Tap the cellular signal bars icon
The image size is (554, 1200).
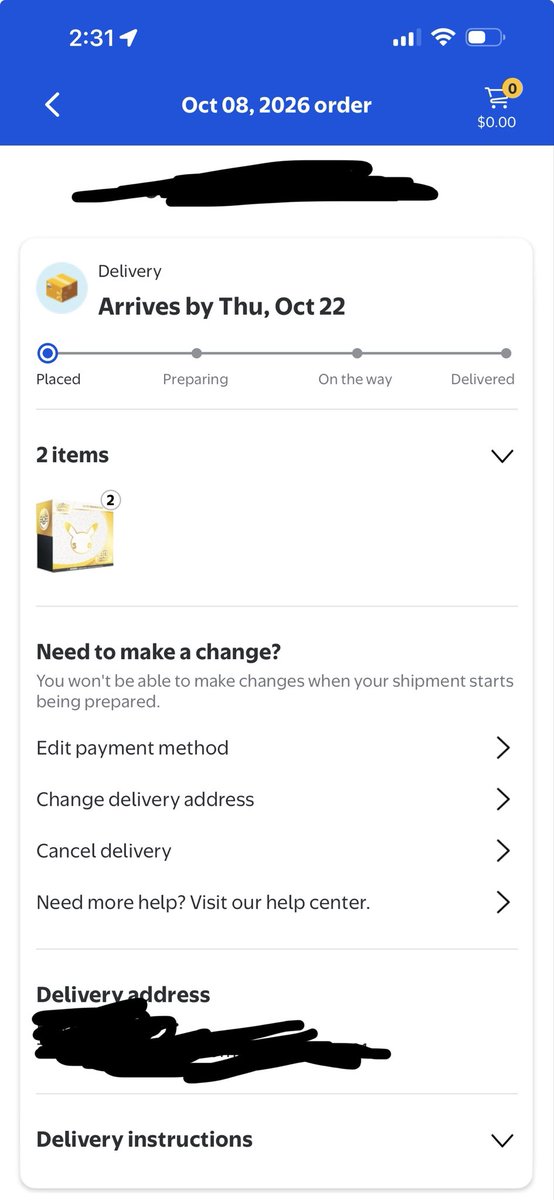(x=405, y=39)
